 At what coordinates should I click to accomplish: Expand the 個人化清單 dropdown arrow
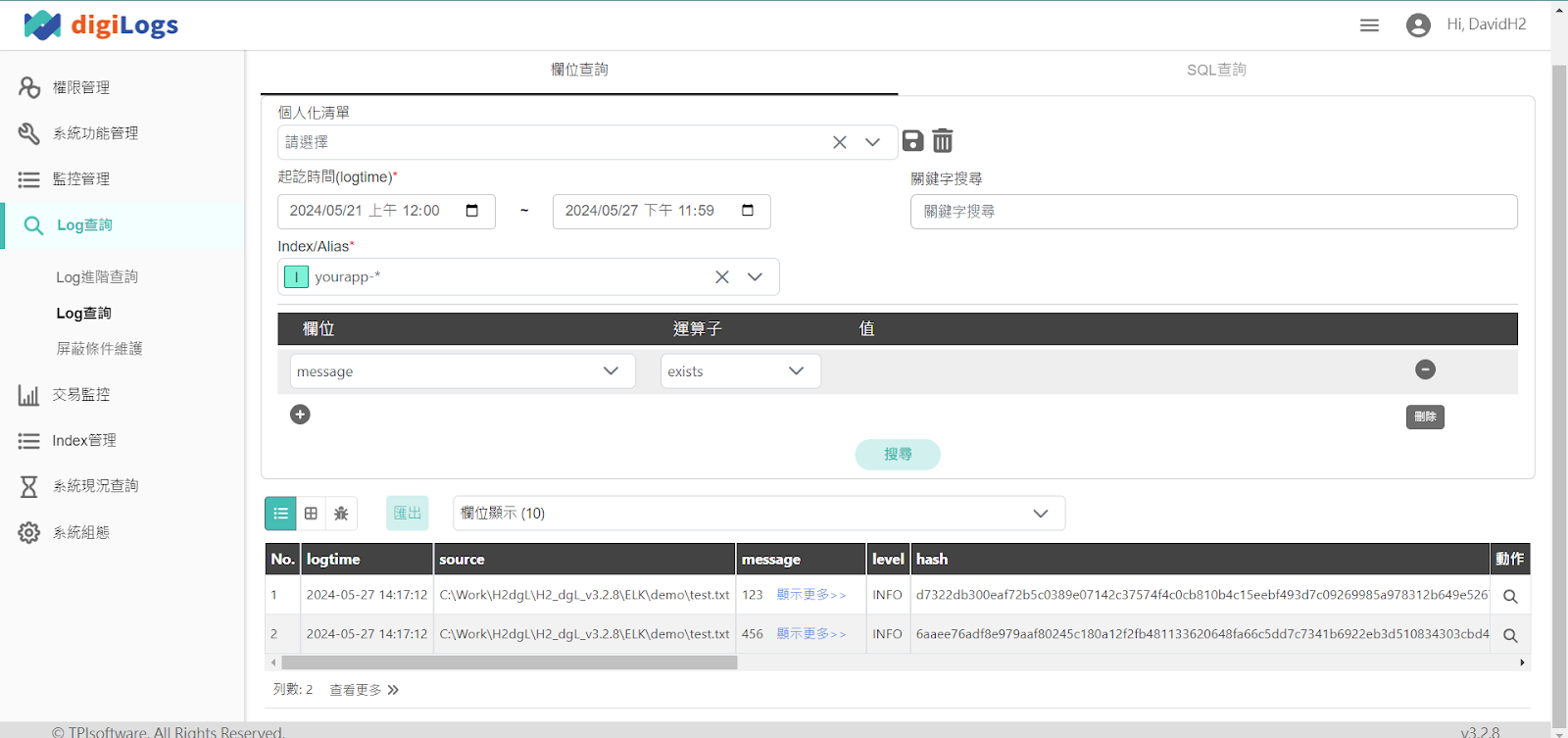pyautogui.click(x=872, y=142)
